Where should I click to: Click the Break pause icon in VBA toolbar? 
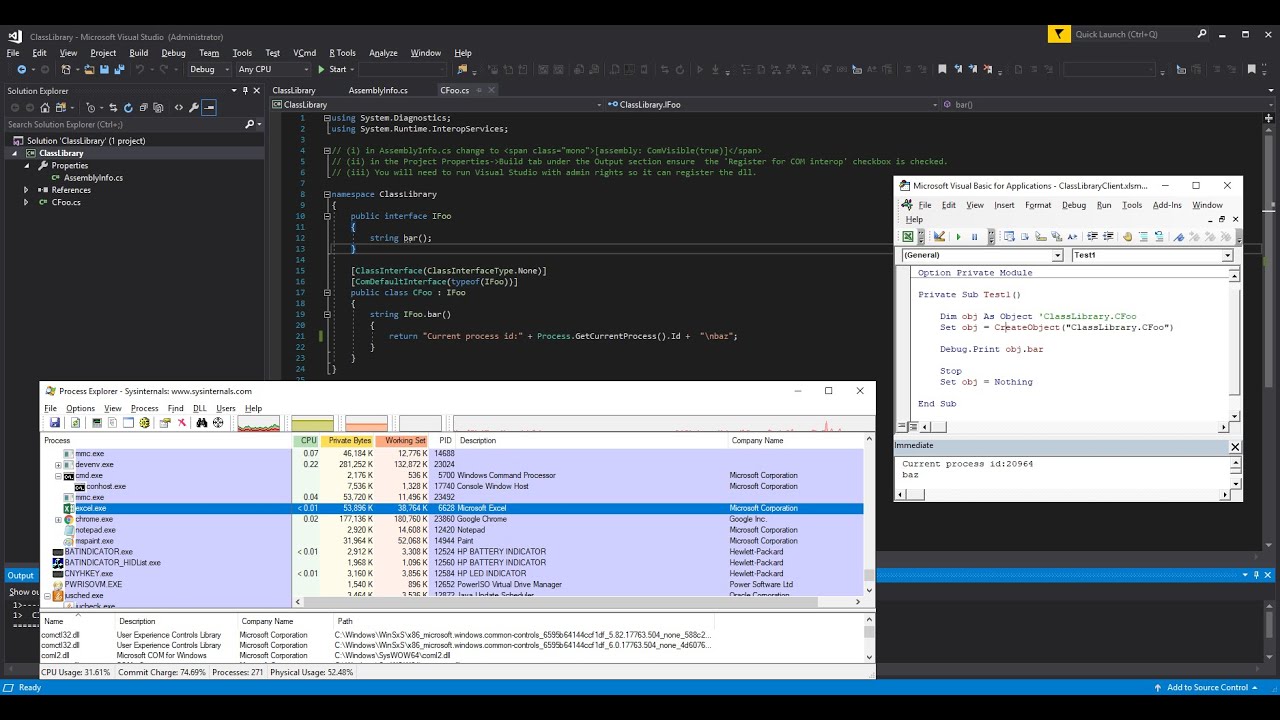point(974,237)
